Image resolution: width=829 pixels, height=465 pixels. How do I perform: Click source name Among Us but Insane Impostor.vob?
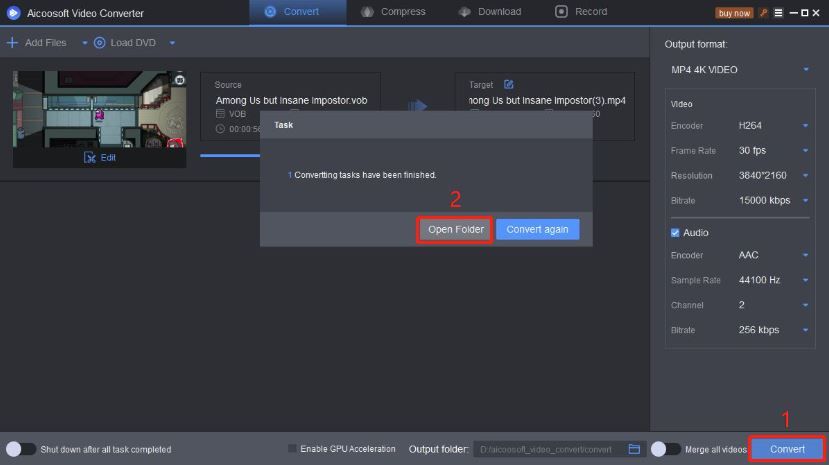pos(291,100)
